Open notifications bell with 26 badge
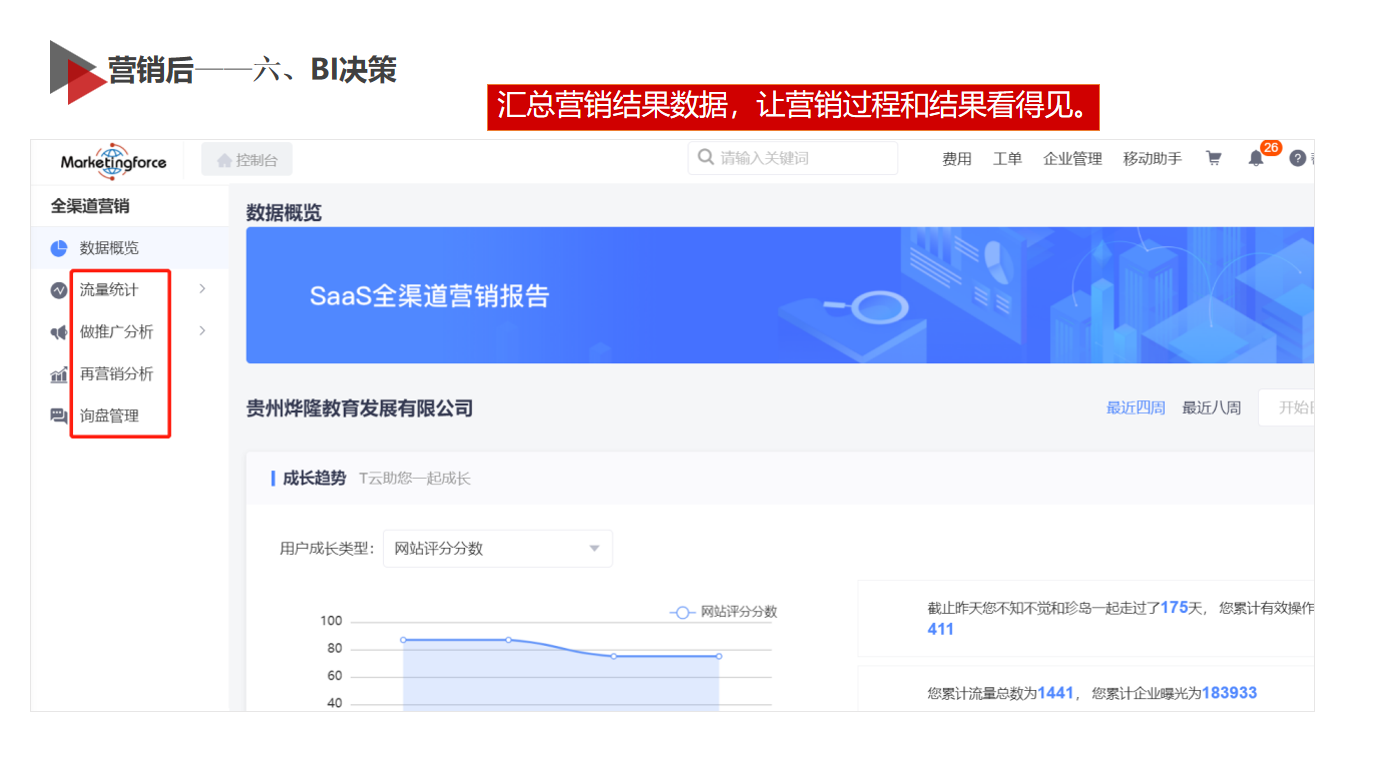 1256,158
